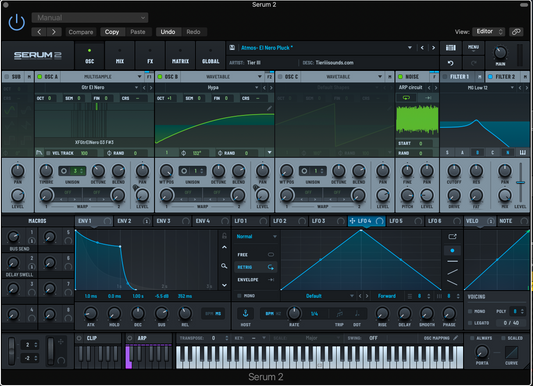Select the LFO 1 tab

[250, 221]
